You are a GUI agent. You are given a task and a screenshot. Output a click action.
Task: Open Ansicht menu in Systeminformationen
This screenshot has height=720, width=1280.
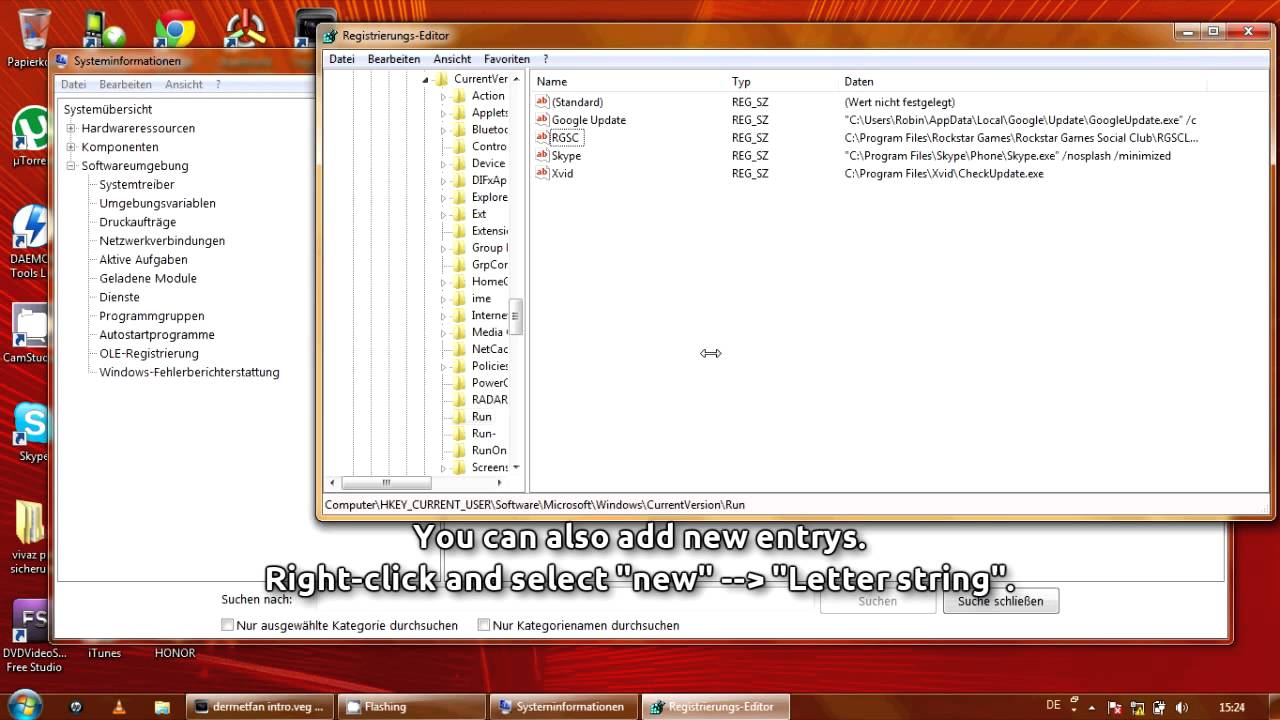pos(184,85)
